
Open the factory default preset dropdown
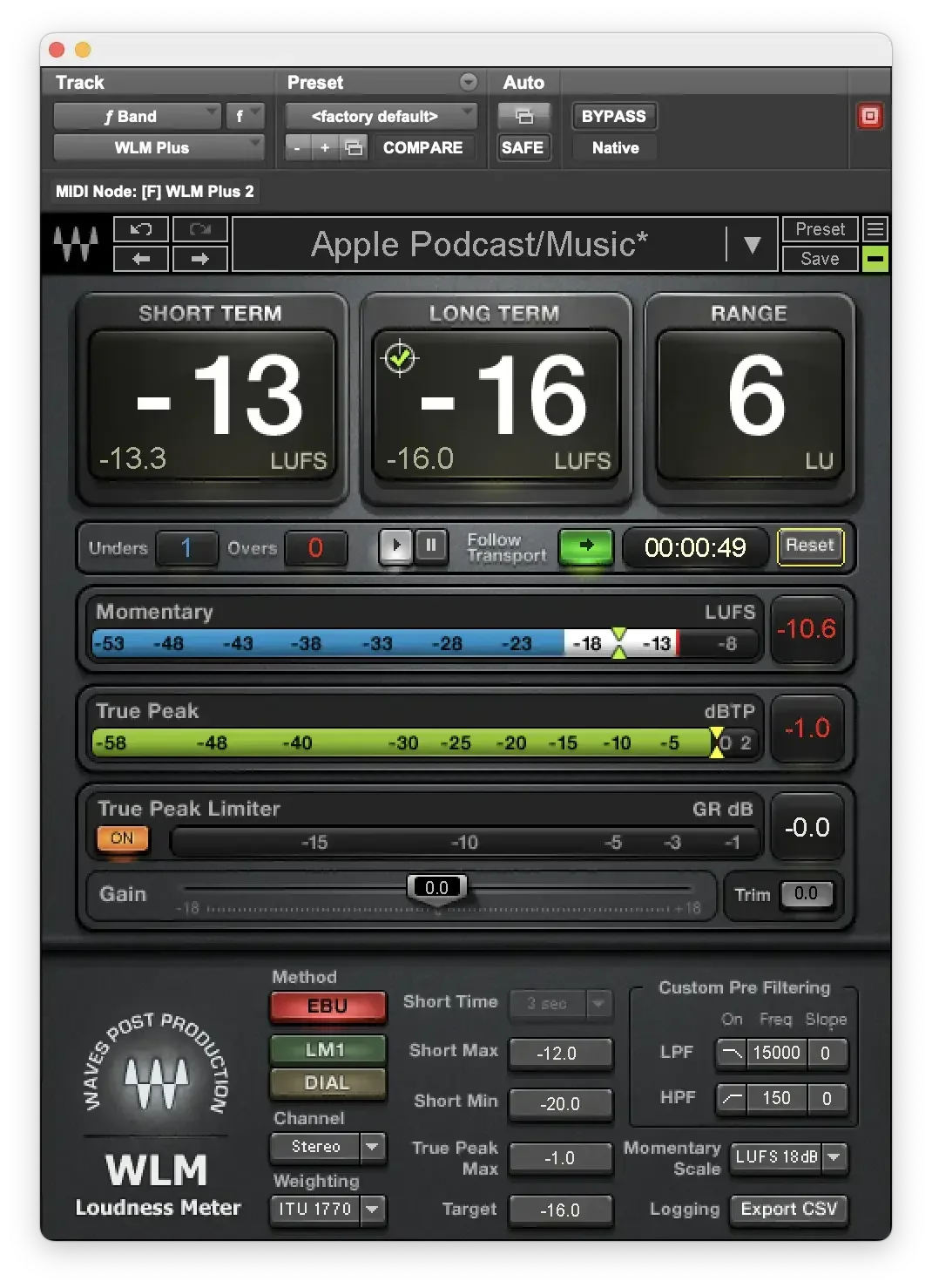click(380, 116)
